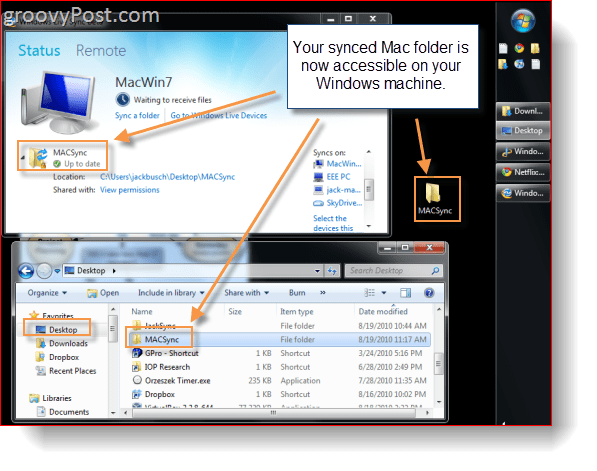The image size is (597, 471).
Task: Click the Windows Start orb
Action: (522, 21)
